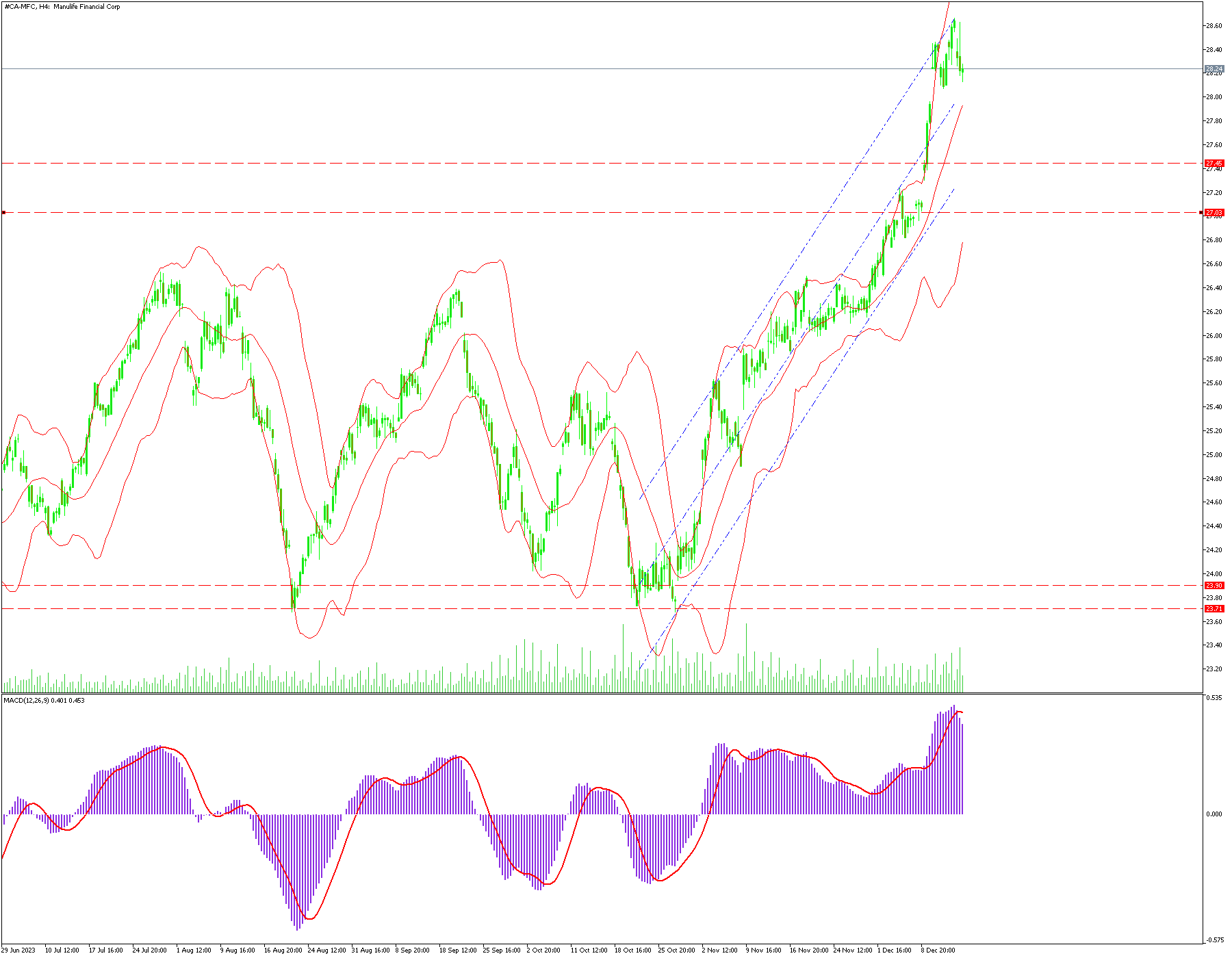Click the 25.20 price axis label

coord(1214,431)
